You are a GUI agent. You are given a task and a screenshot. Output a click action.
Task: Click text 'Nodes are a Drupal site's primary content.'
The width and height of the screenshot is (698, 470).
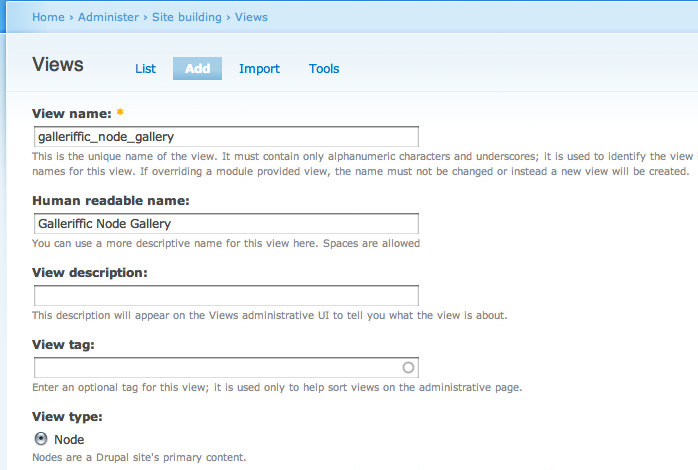click(139, 458)
